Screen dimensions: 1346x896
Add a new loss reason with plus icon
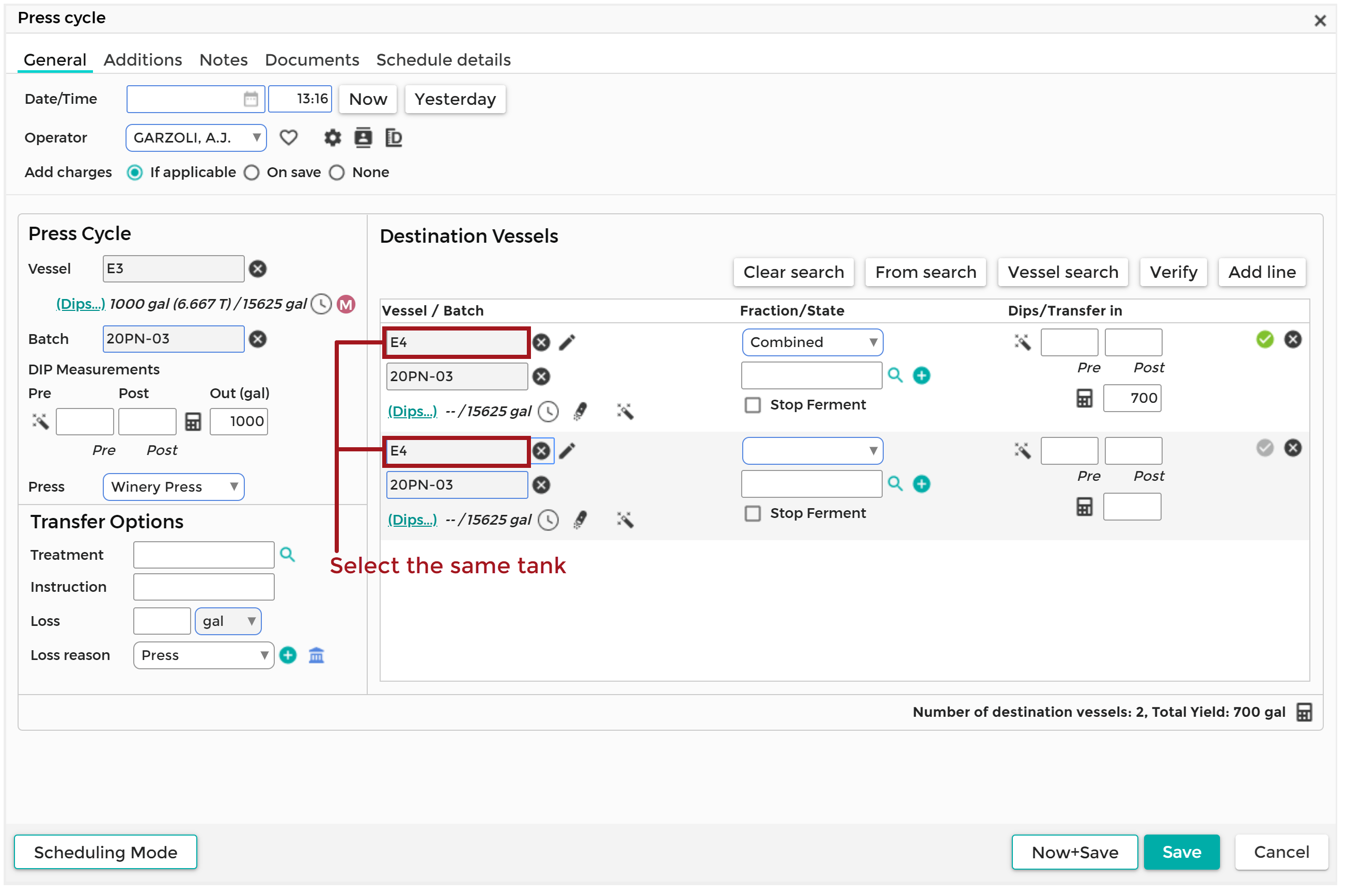288,655
